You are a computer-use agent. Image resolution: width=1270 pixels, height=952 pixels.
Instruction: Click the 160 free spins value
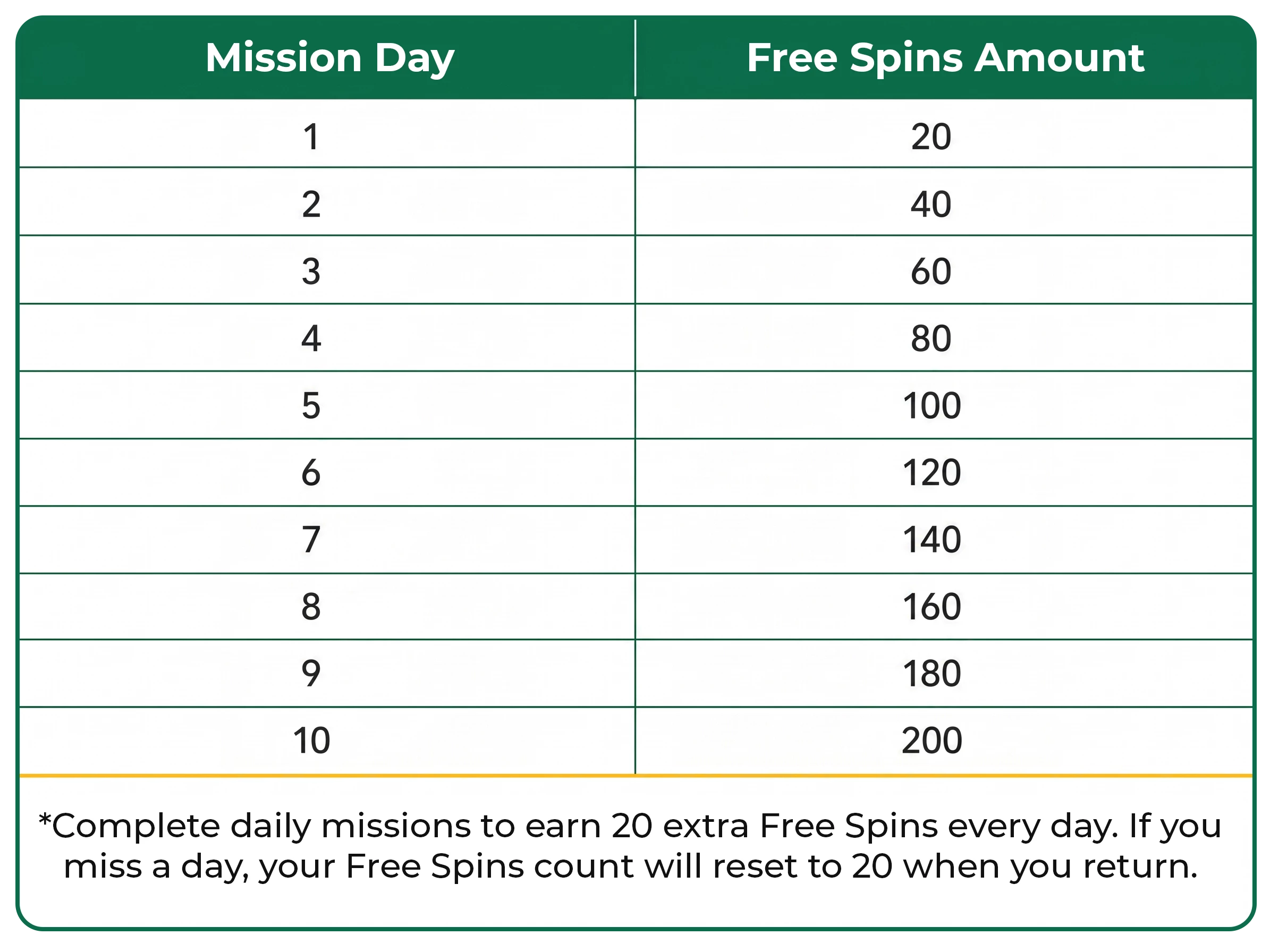click(932, 607)
